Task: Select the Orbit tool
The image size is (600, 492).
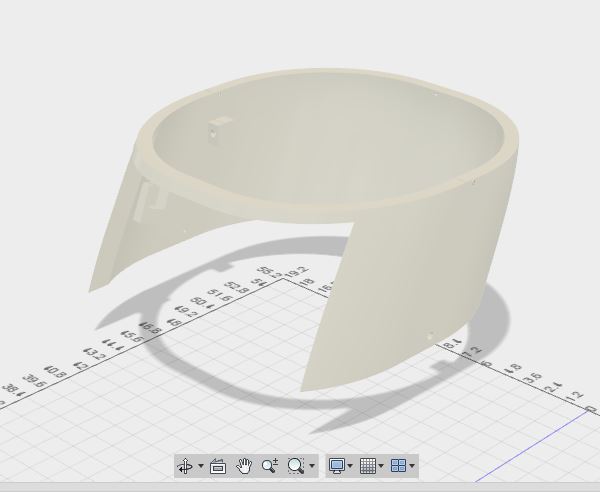Action: pos(186,466)
